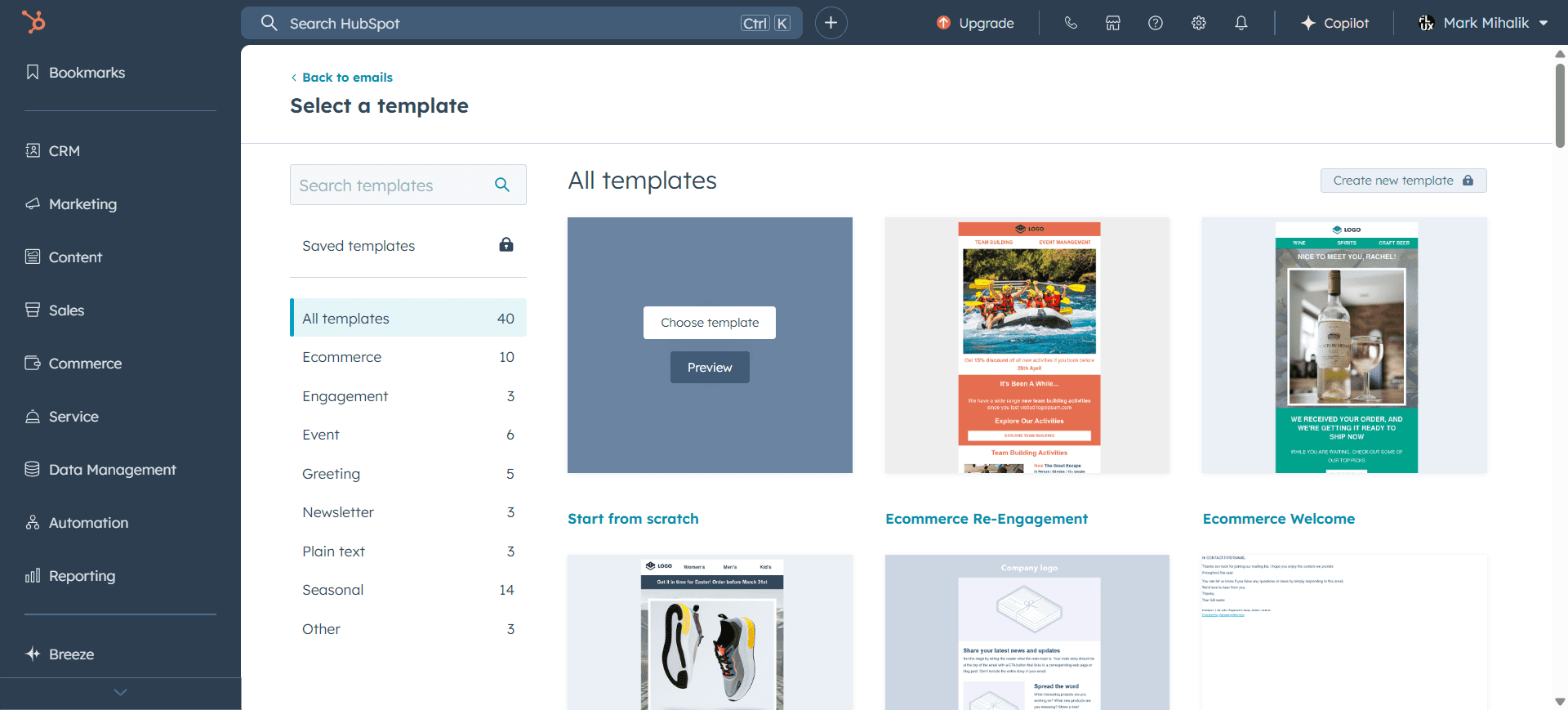Click the HubSpot sprocket logo

[x=33, y=21]
